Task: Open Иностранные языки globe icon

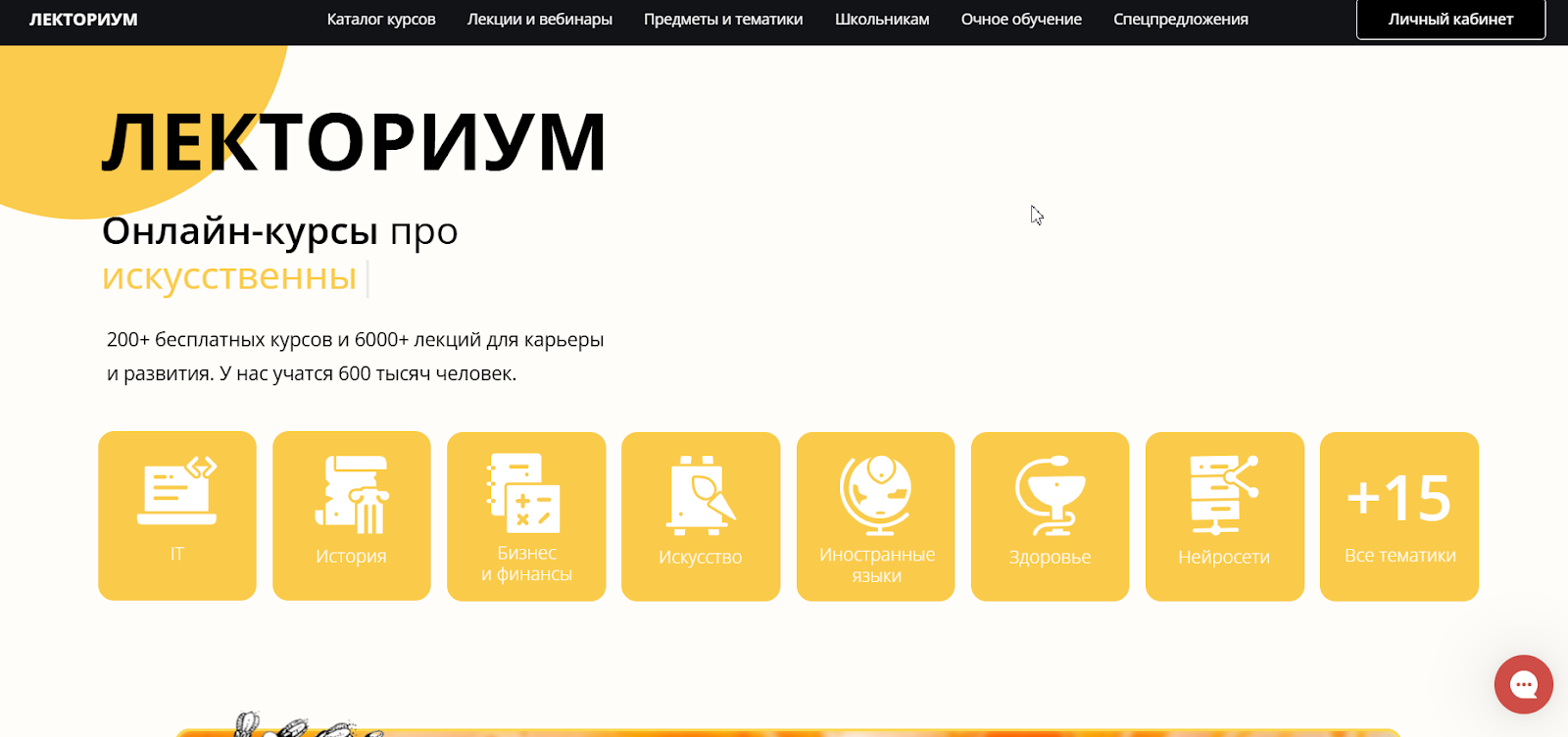Action: click(x=876, y=495)
